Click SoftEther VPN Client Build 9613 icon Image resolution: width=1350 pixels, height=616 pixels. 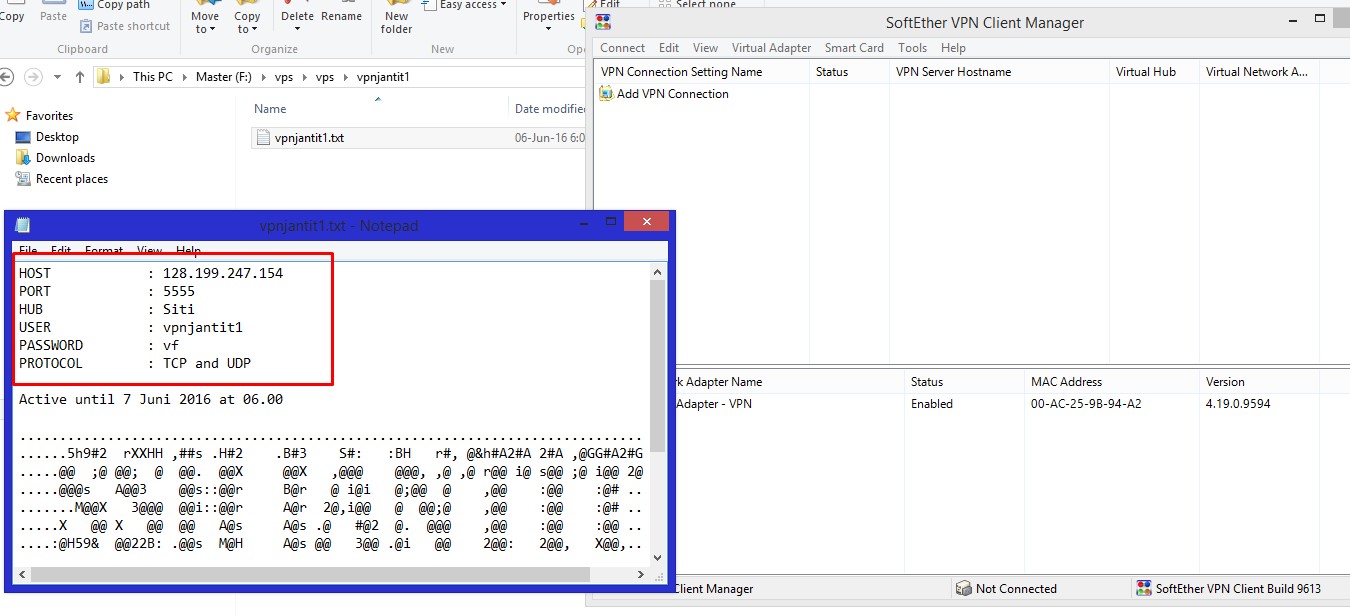(x=1144, y=589)
